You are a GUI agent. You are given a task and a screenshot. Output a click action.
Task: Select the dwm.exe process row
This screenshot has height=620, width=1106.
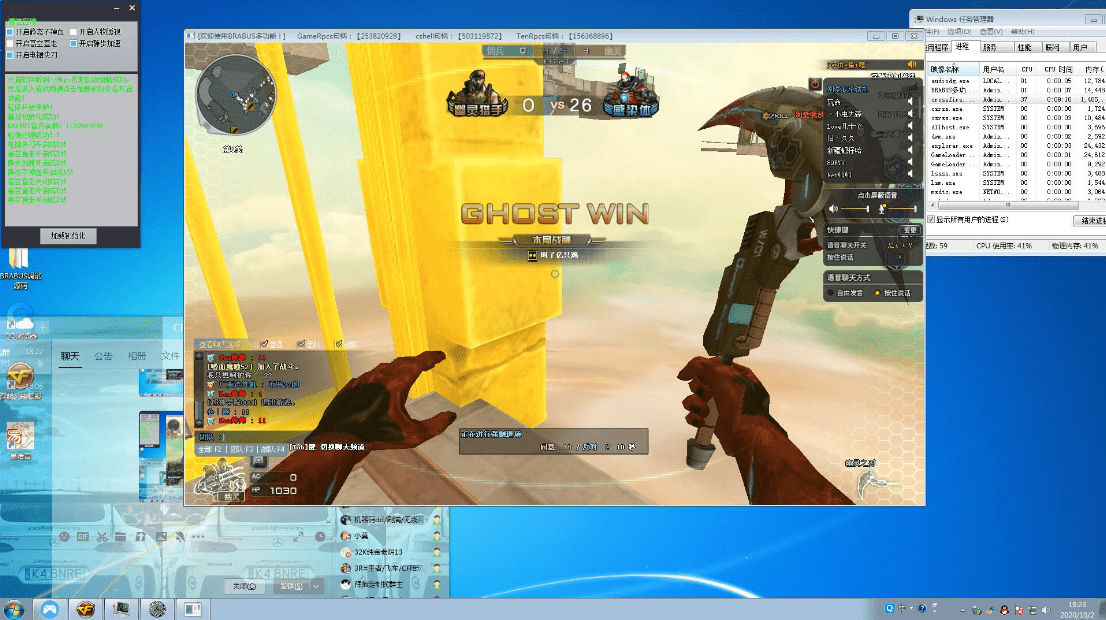(x=1016, y=136)
